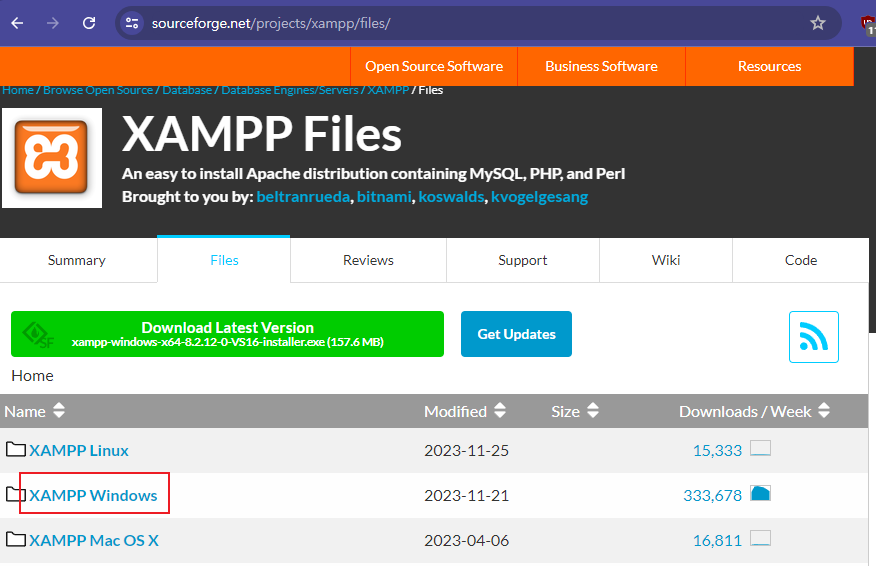The height and width of the screenshot is (566, 876).
Task: Open the XAMPP Windows folder link
Action: coord(93,496)
